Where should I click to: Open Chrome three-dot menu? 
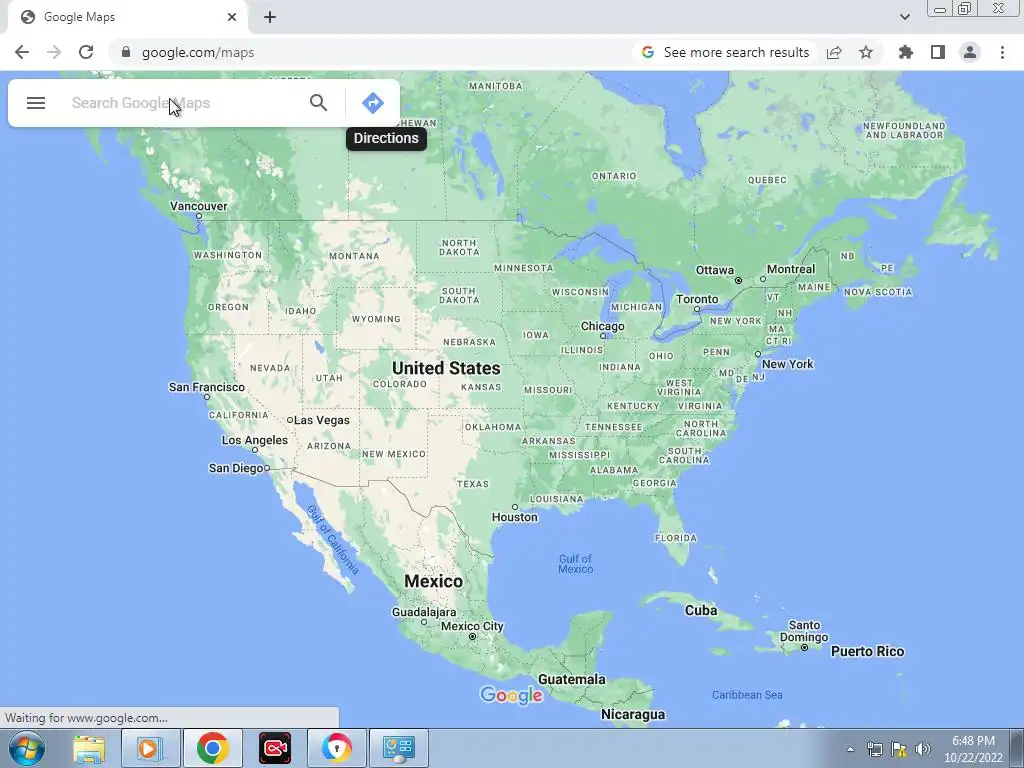(1002, 52)
